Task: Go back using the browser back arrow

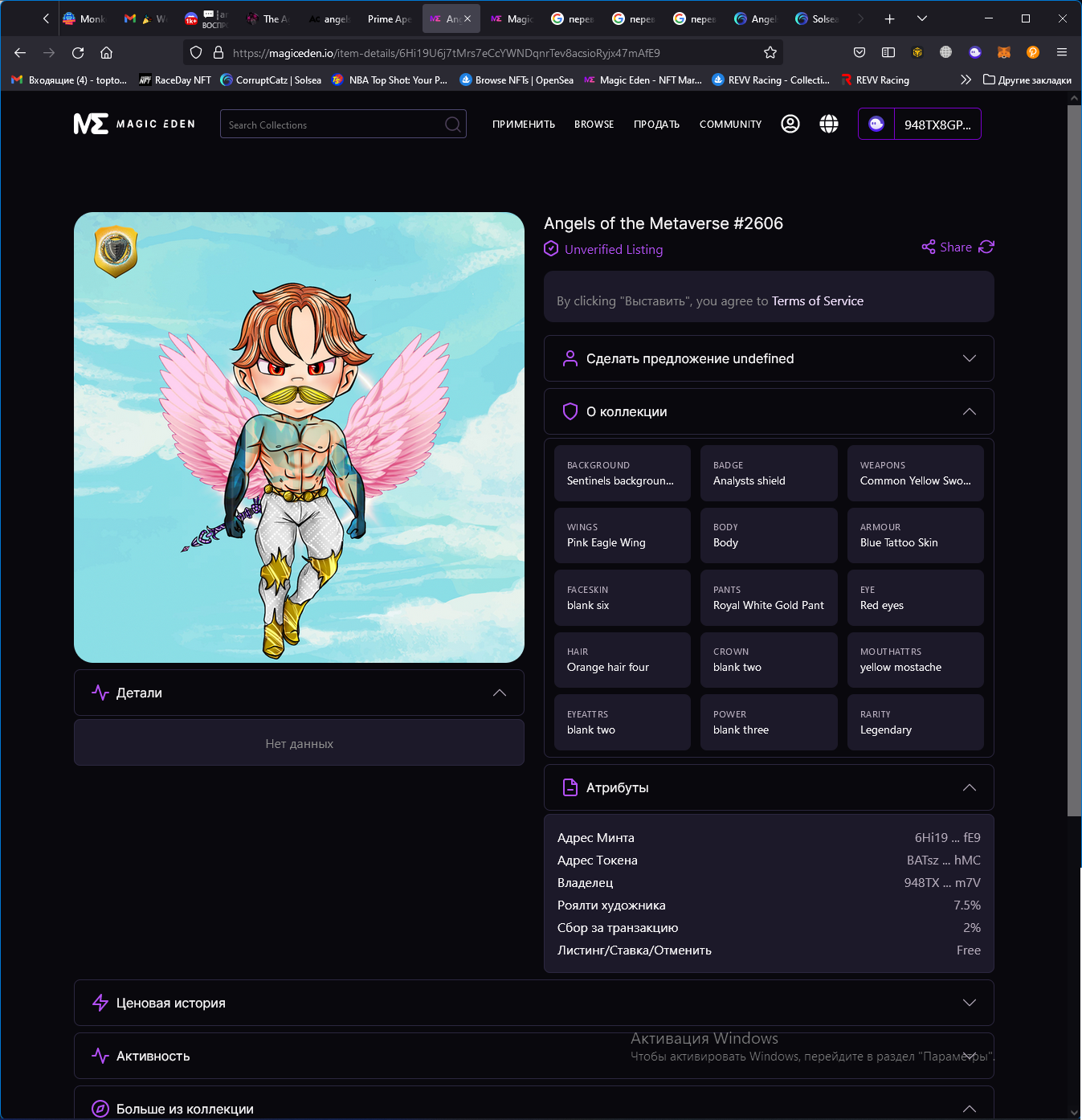Action: click(20, 53)
